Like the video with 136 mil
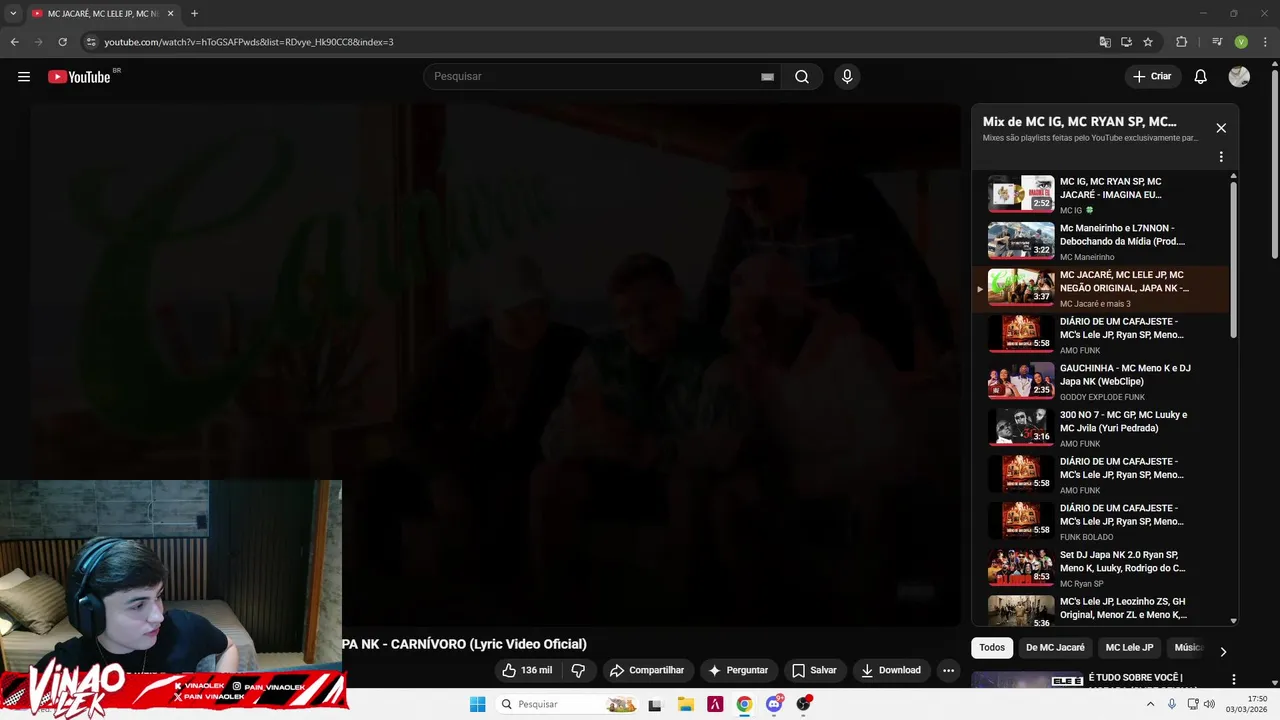The image size is (1280, 720). point(527,670)
